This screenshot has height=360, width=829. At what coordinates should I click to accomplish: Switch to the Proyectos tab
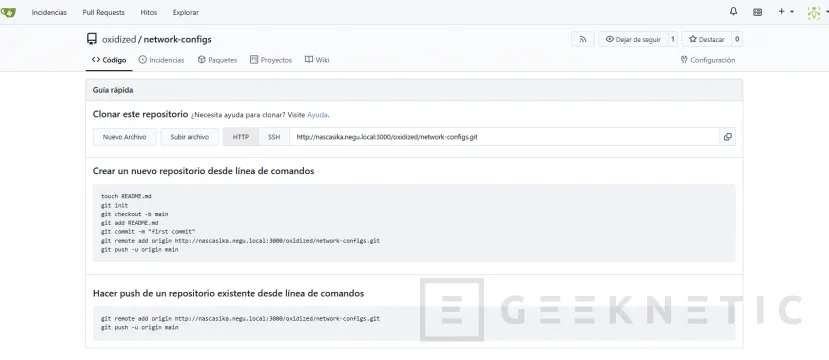pyautogui.click(x=271, y=60)
